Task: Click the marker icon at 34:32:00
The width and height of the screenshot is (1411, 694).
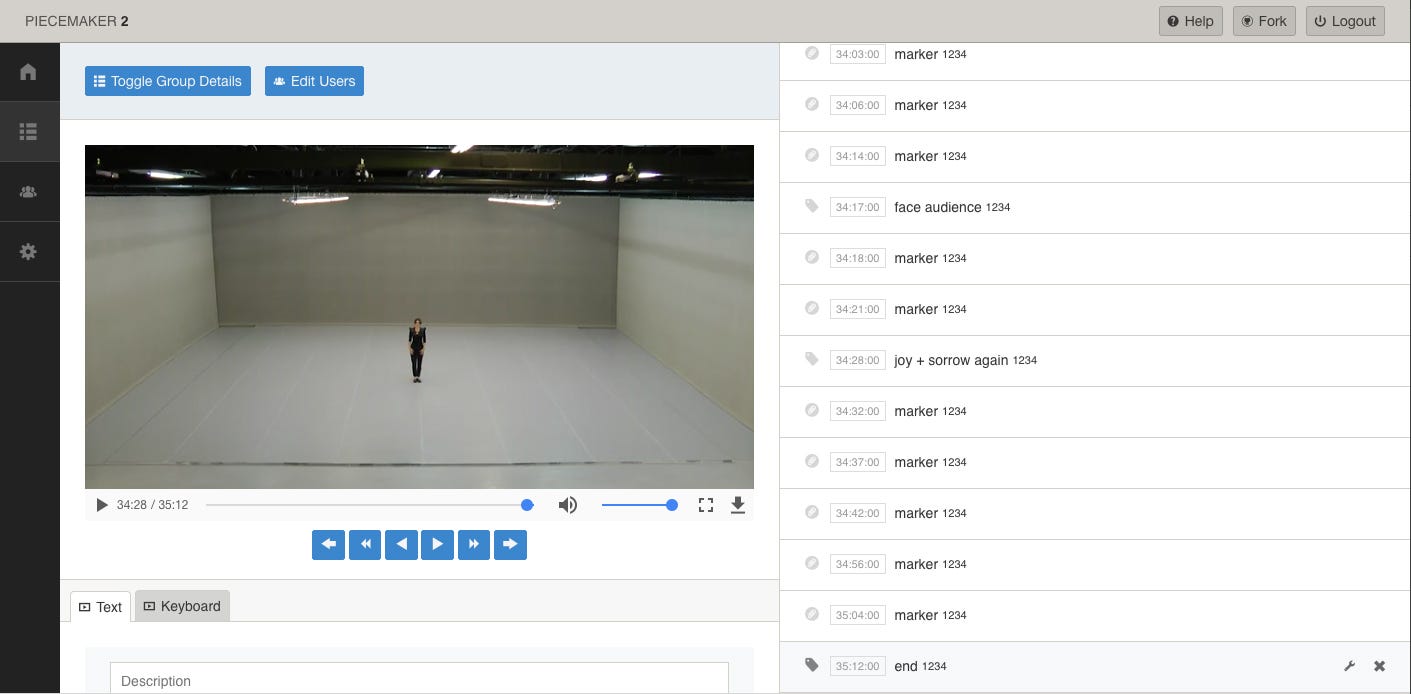Action: [812, 410]
